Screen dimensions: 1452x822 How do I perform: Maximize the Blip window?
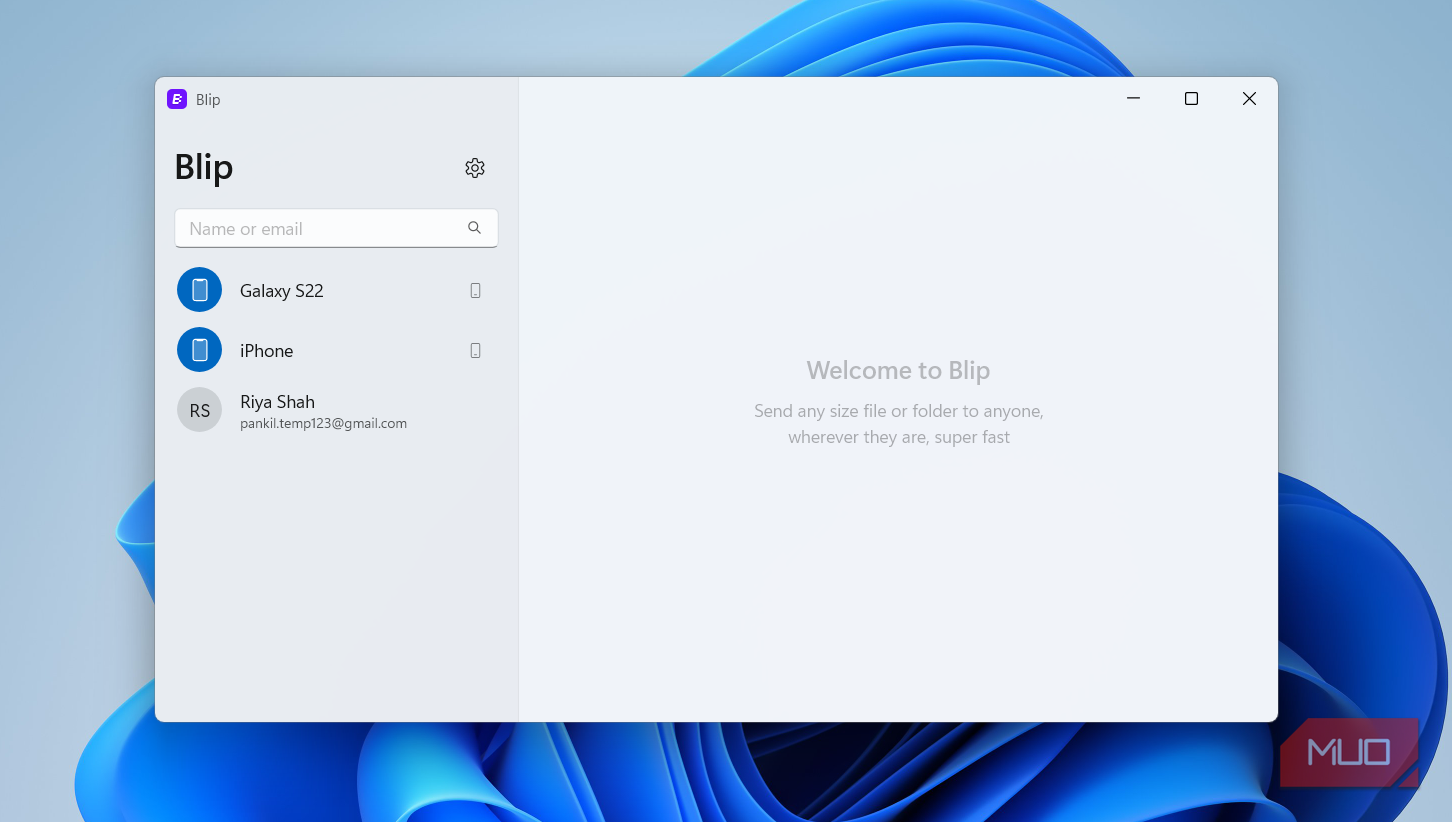point(1191,98)
